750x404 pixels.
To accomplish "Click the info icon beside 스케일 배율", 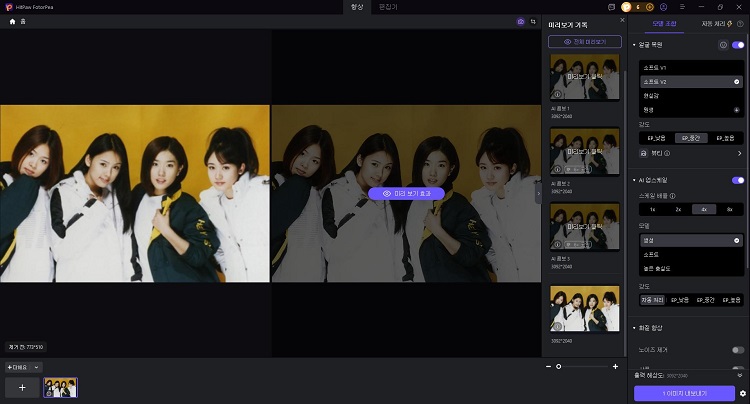I will tap(673, 196).
